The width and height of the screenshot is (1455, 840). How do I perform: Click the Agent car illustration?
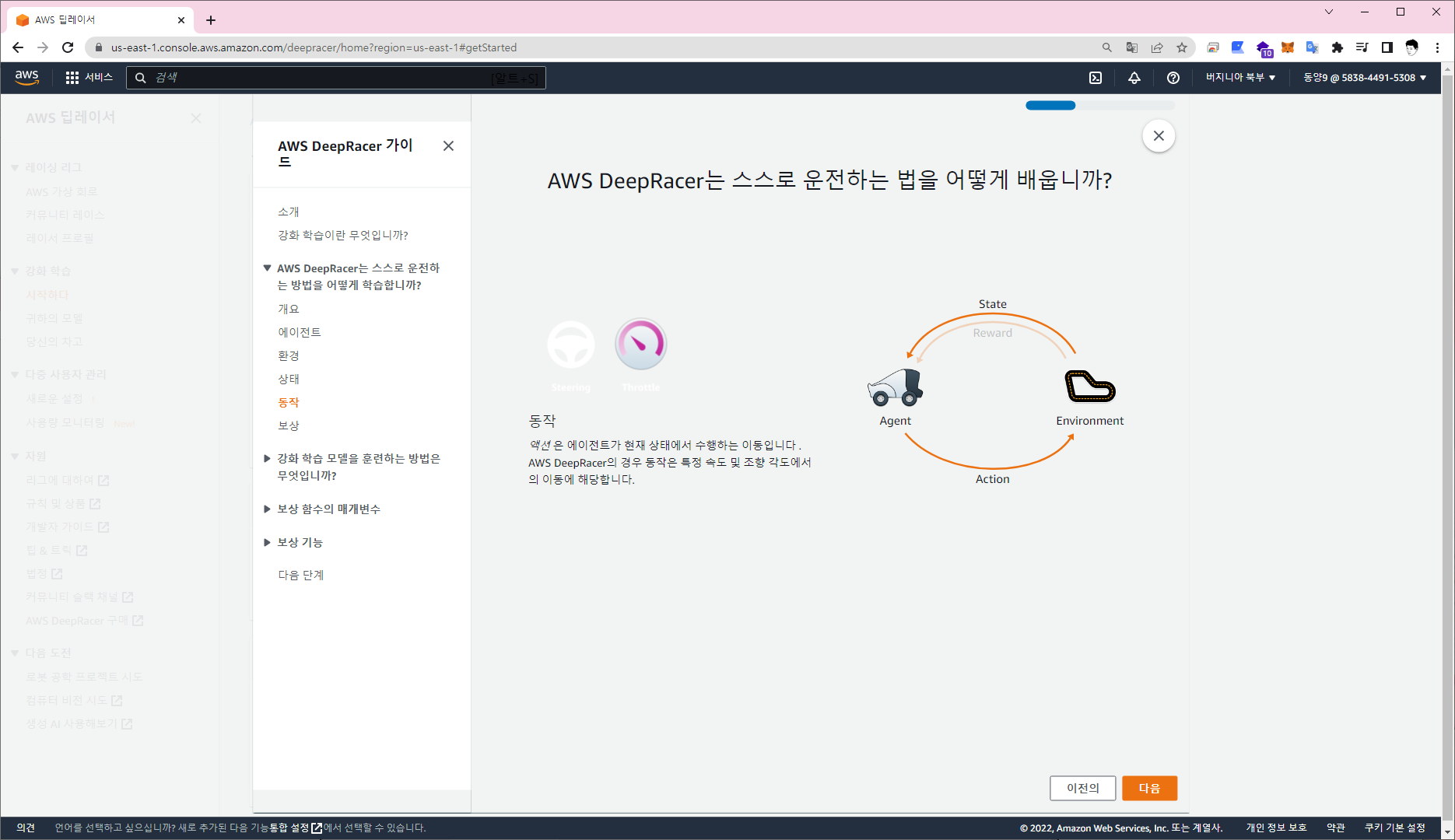pos(896,387)
